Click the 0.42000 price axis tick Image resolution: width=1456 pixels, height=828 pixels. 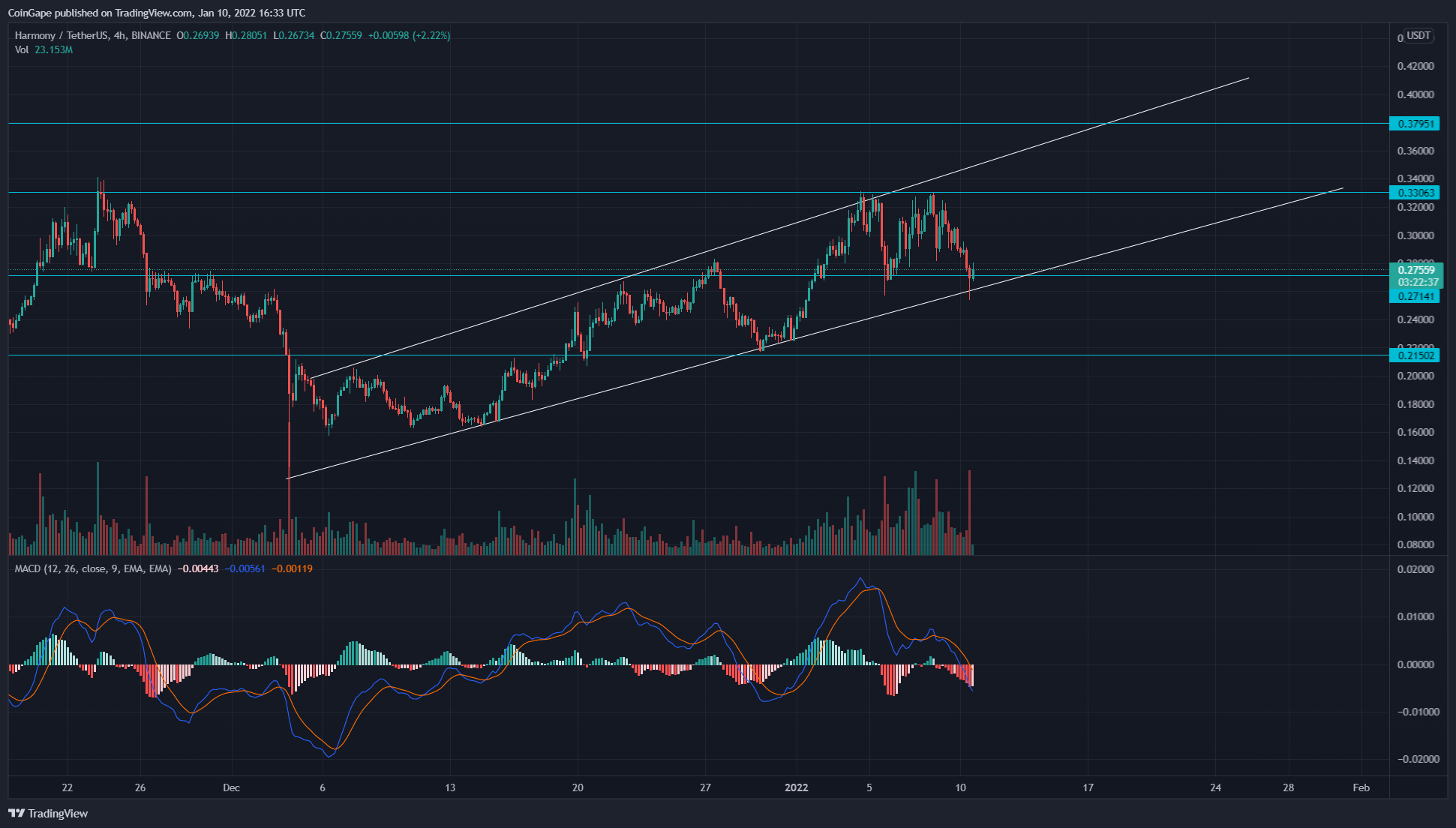coord(1415,67)
